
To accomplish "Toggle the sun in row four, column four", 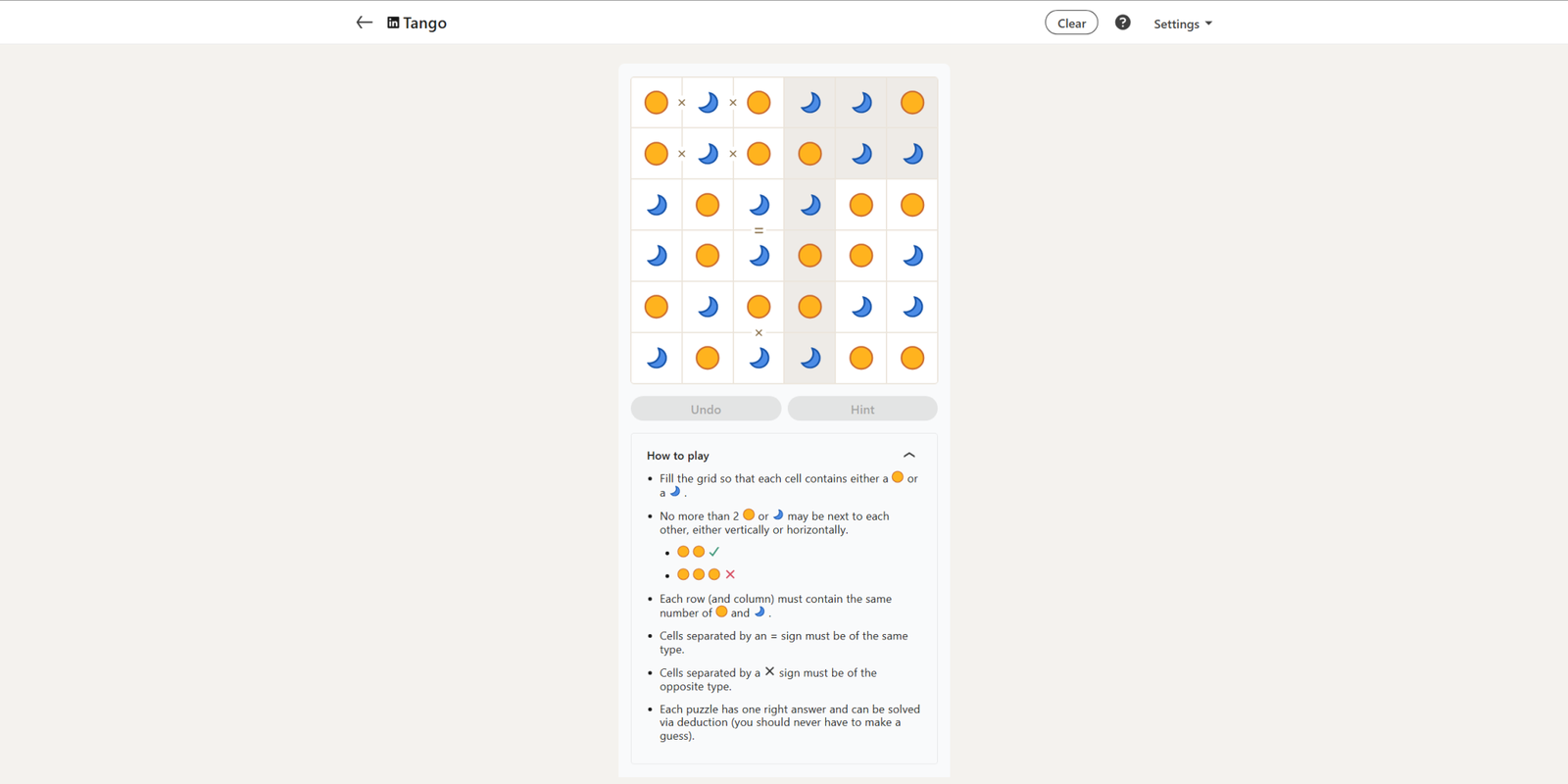I will coord(809,256).
